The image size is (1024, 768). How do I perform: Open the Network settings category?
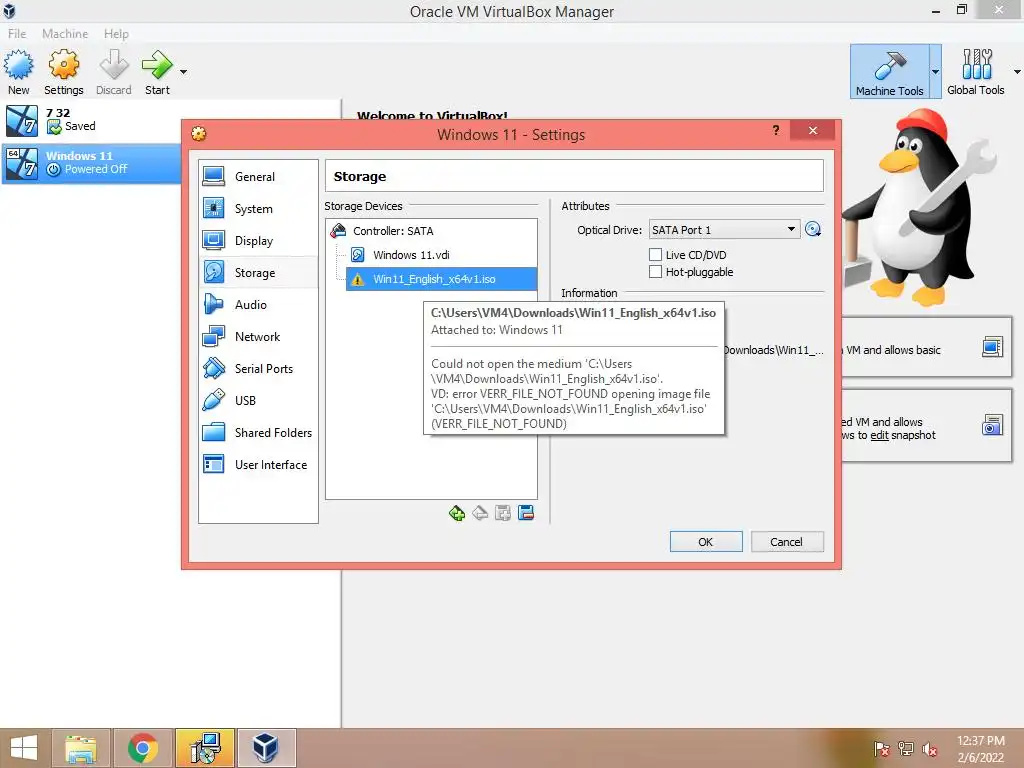click(258, 336)
